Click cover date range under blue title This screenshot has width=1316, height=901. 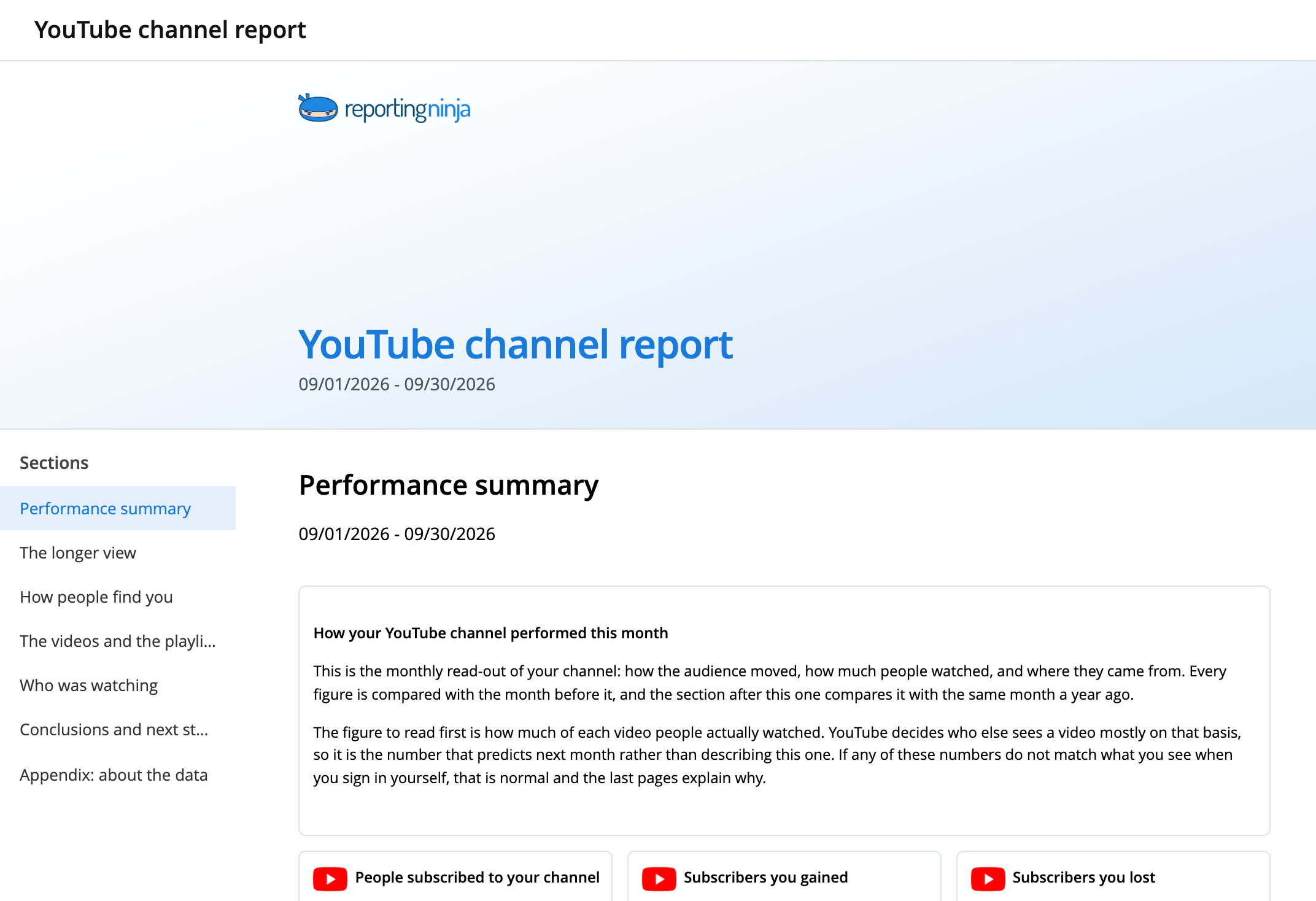click(397, 384)
